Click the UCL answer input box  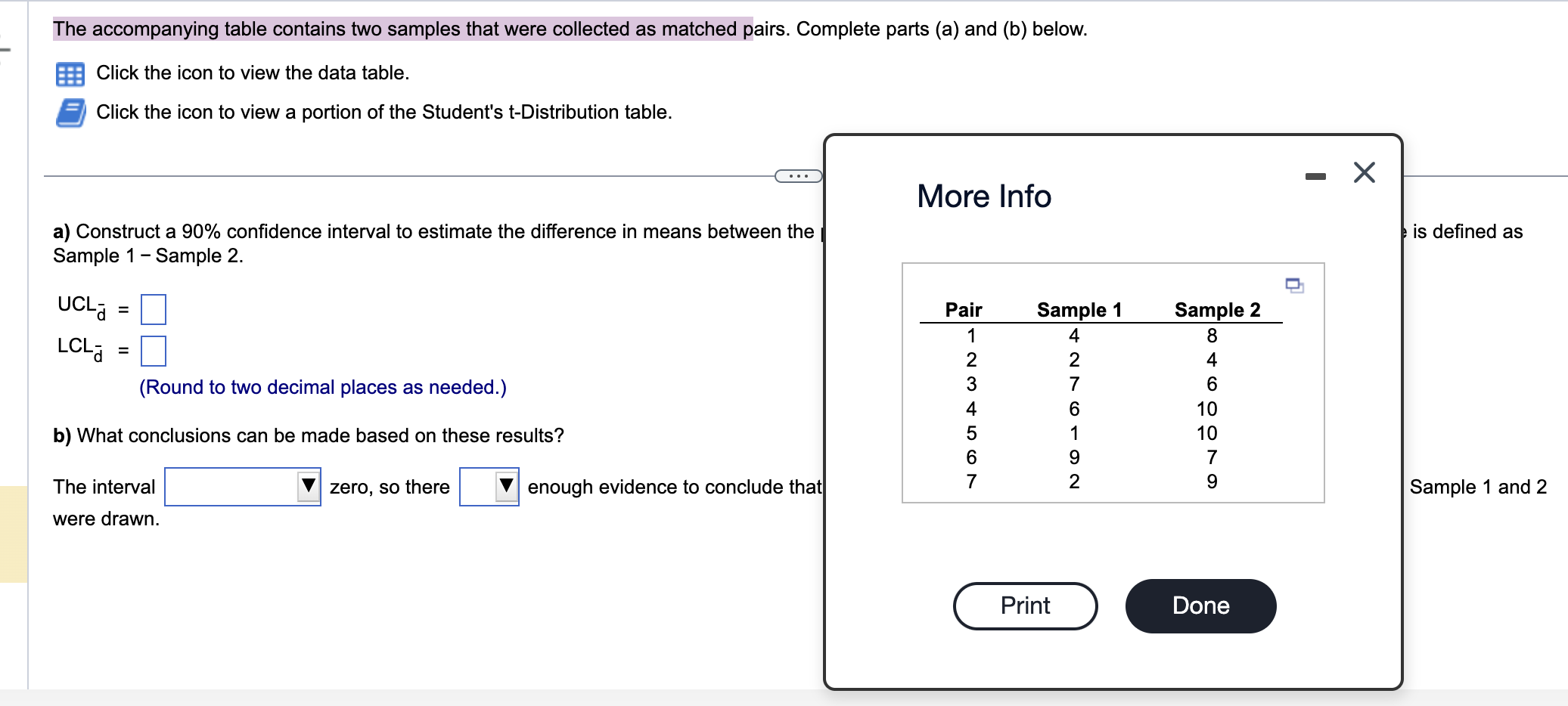point(154,308)
